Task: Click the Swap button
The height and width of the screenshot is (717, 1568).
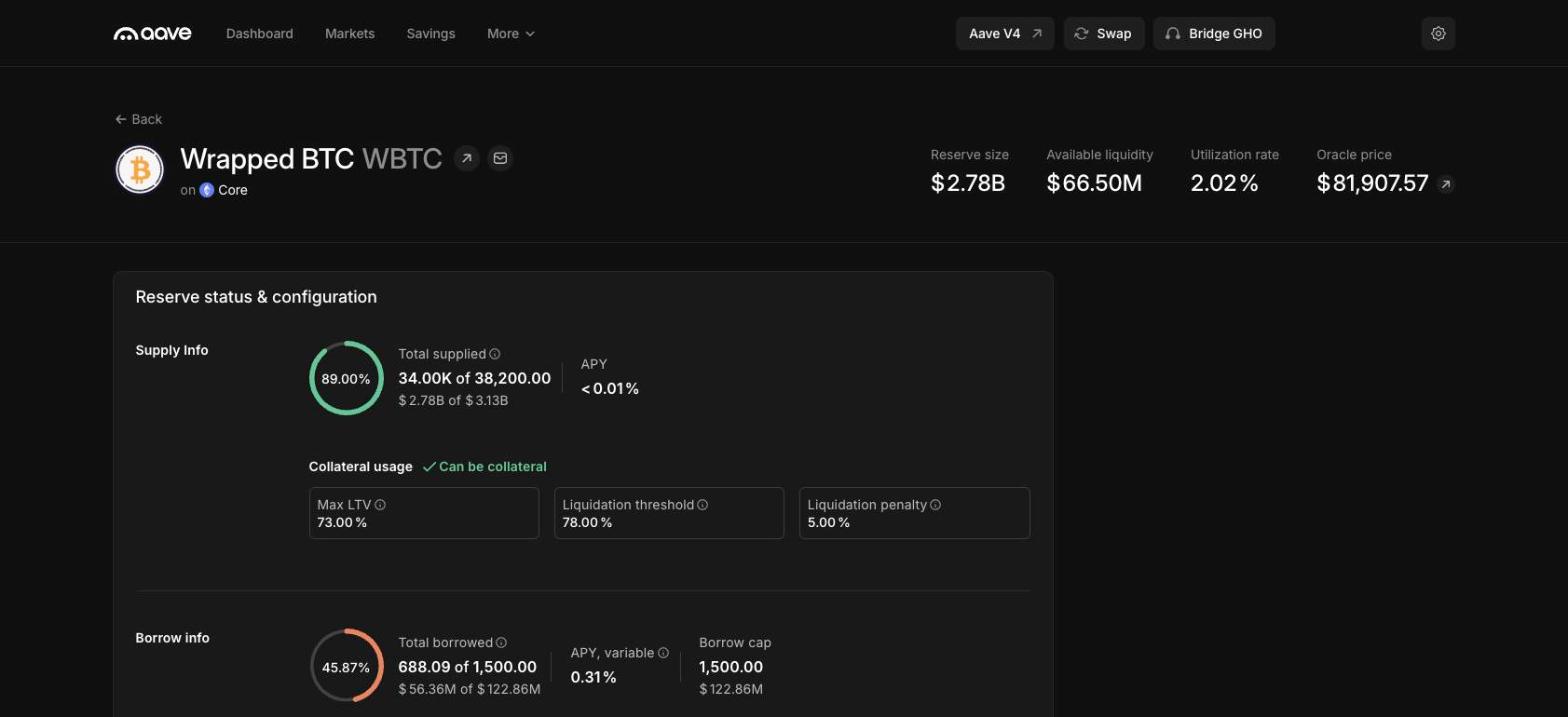Action: point(1104,33)
